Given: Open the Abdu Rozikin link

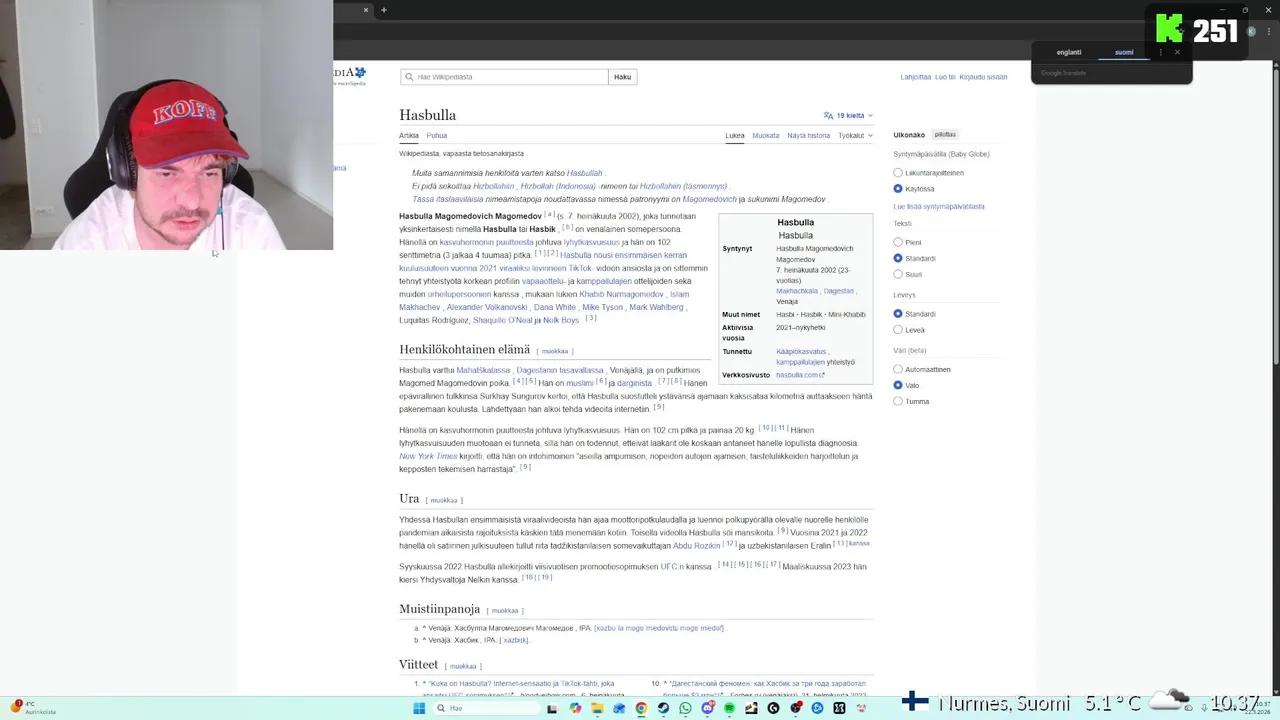Looking at the screenshot, I should click(696, 545).
